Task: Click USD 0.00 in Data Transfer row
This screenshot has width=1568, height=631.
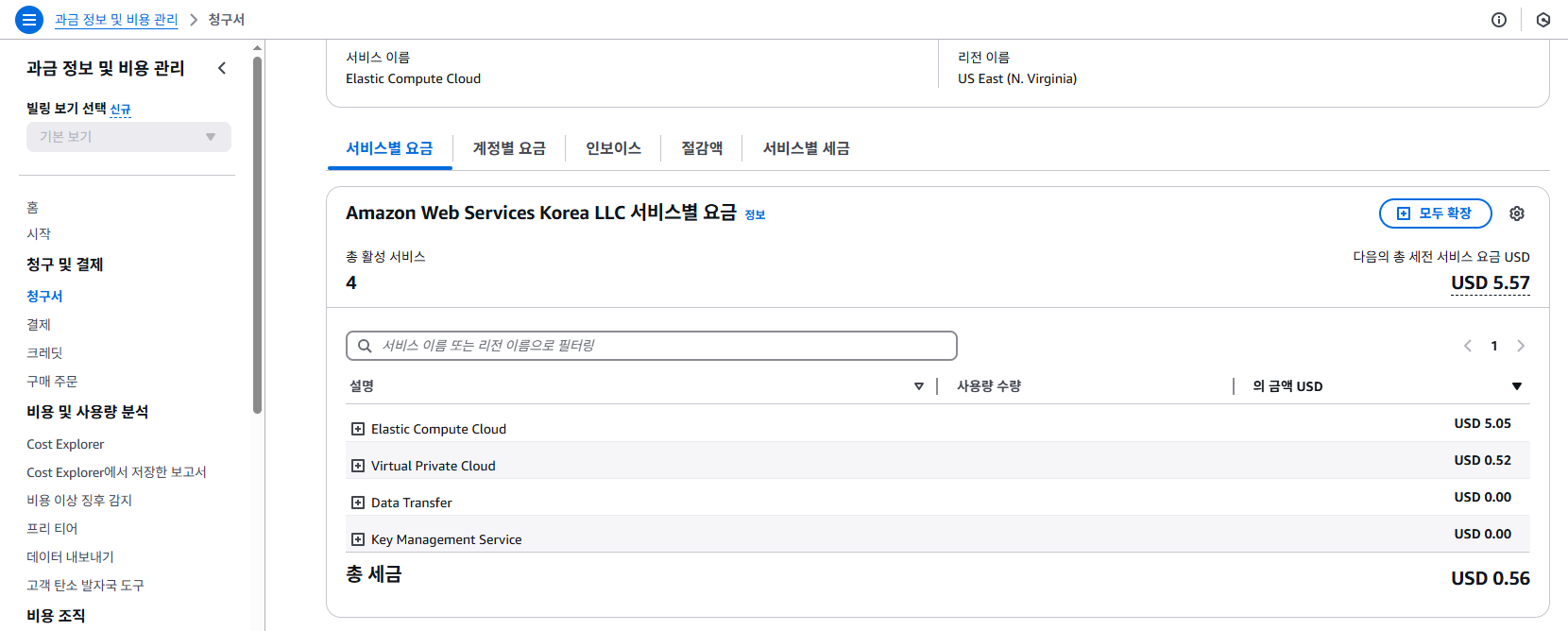Action: [x=1483, y=497]
